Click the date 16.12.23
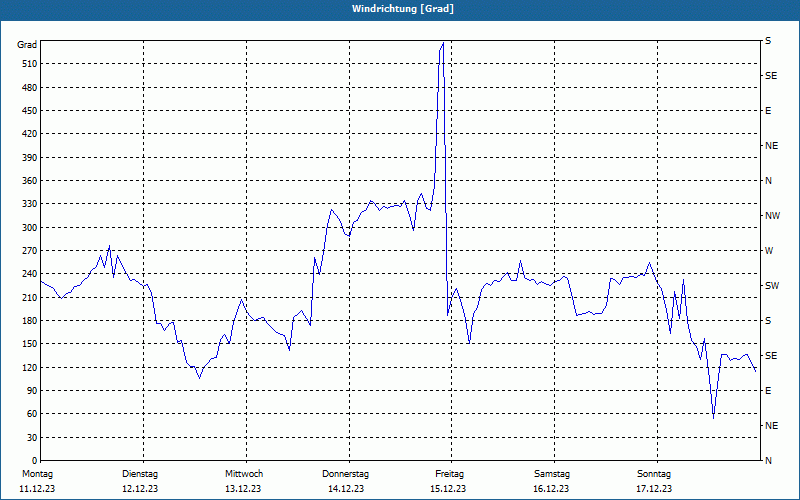 coord(552,489)
